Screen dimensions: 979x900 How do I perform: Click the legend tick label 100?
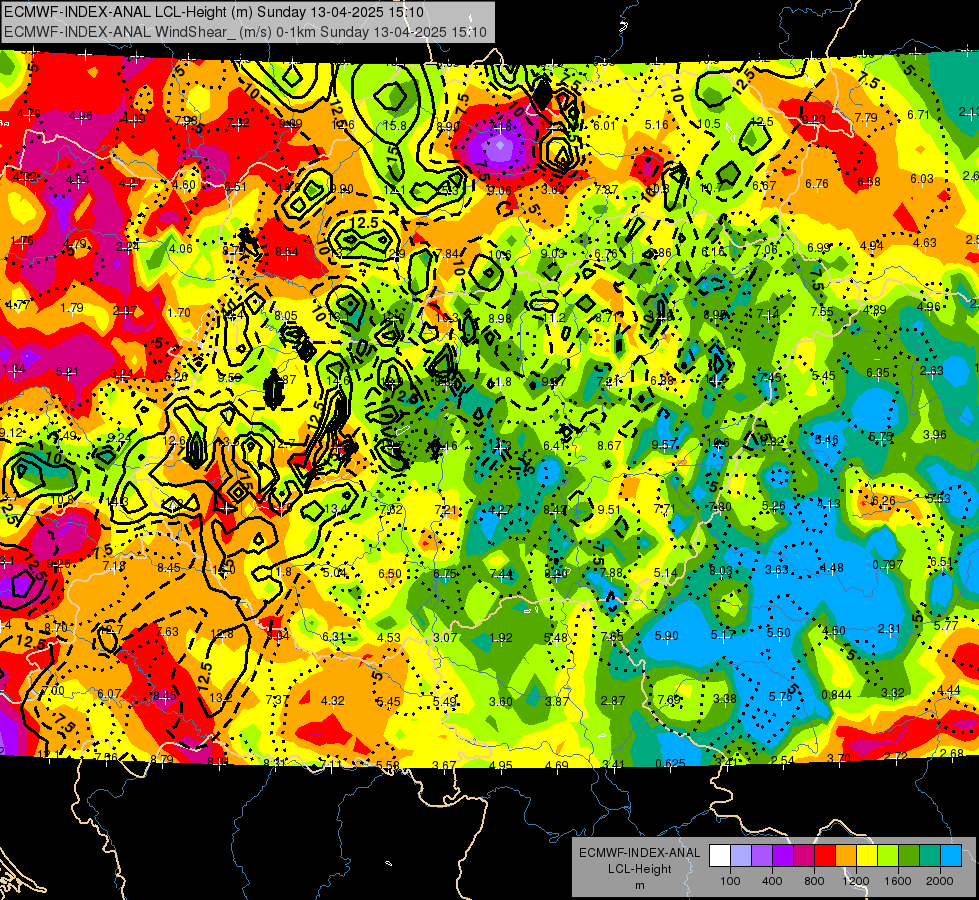tap(730, 881)
